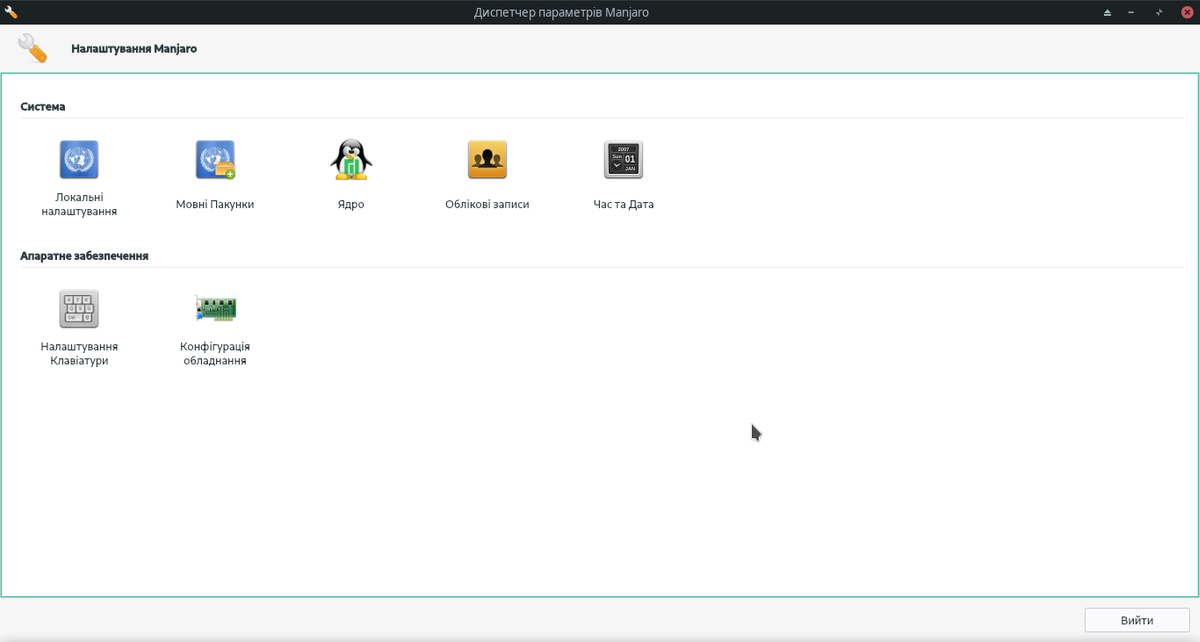The height and width of the screenshot is (642, 1200).
Task: Click the Система section heading
Action: click(x=42, y=106)
